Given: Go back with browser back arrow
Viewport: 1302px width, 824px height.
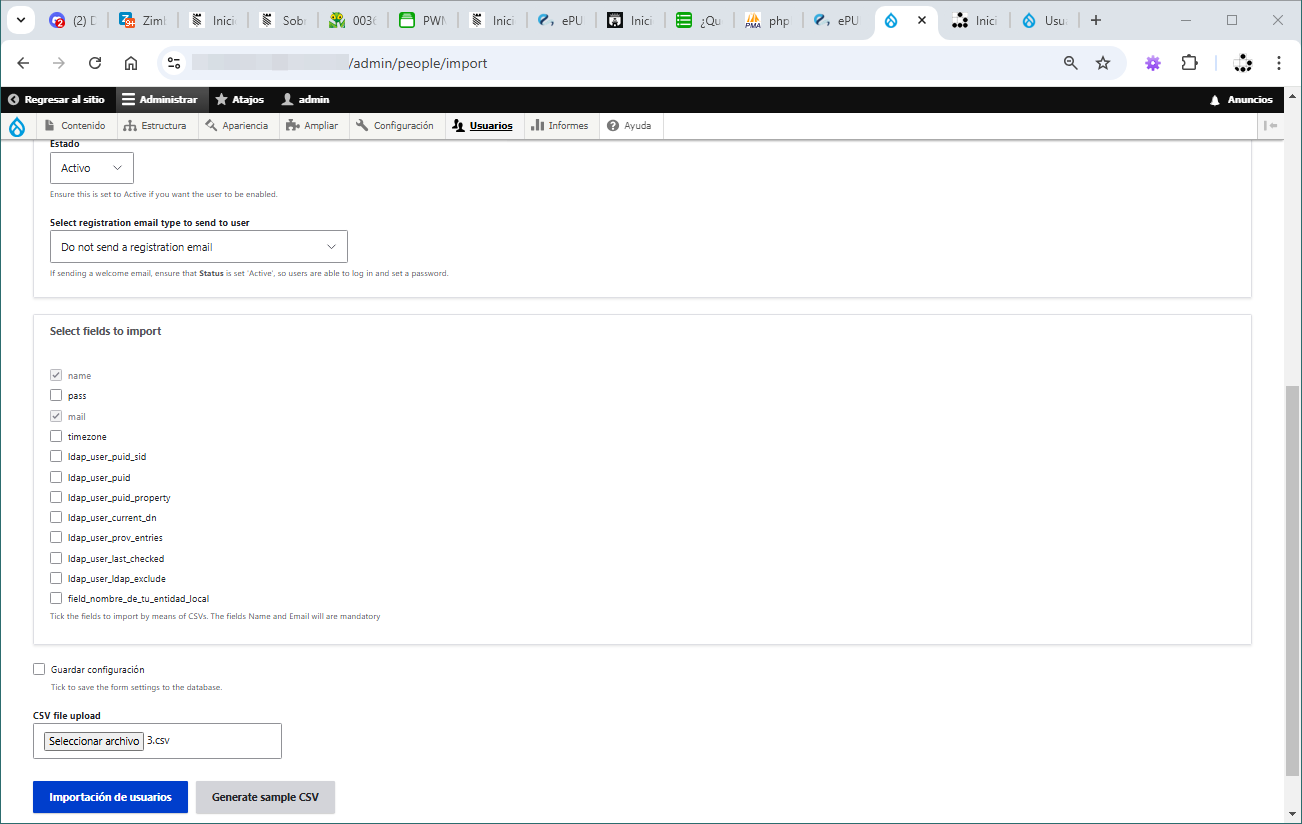Looking at the screenshot, I should tap(23, 63).
